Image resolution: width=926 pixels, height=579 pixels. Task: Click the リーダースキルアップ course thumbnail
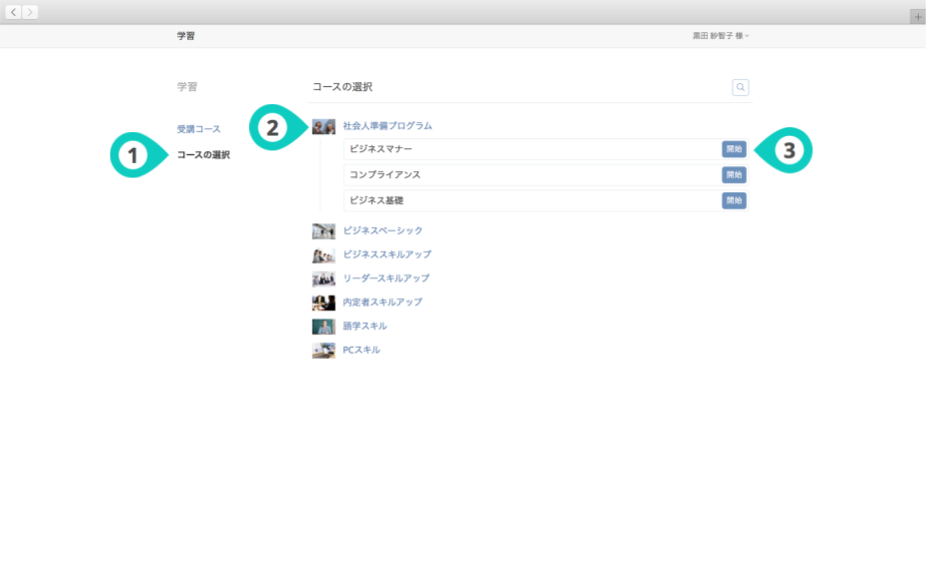[323, 279]
